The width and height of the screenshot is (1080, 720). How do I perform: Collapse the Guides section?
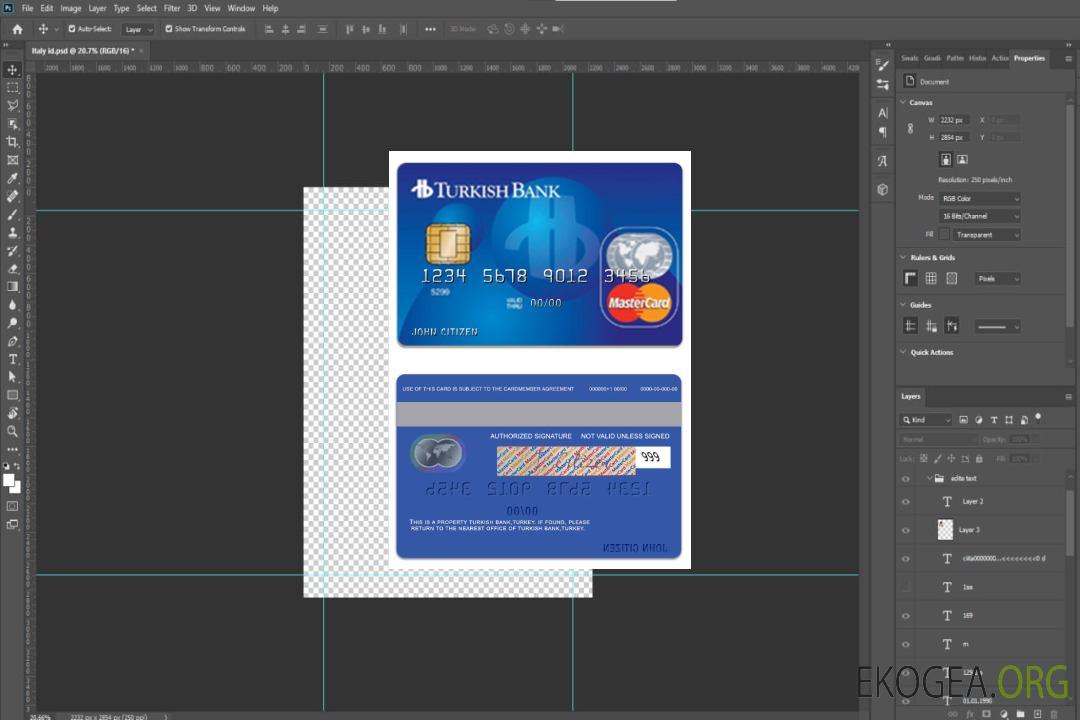[x=903, y=305]
